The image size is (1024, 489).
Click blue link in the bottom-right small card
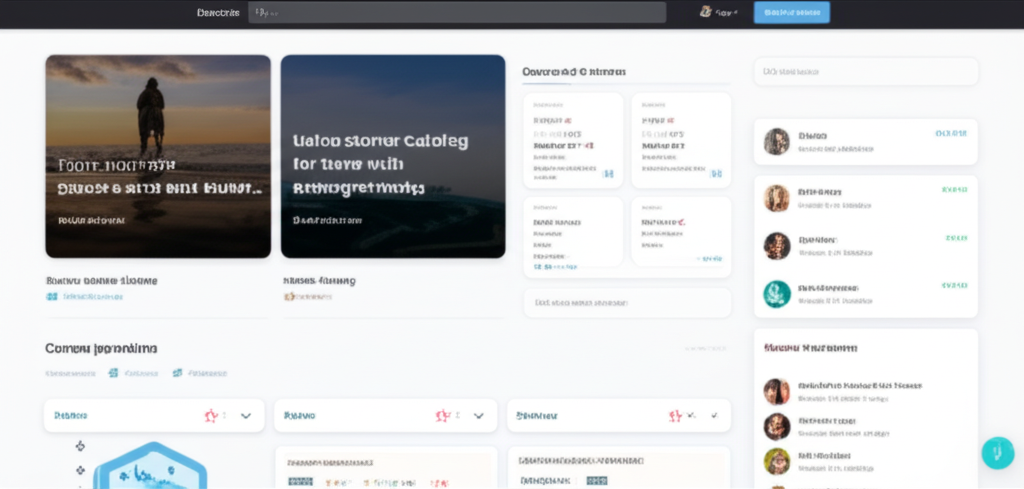710,259
